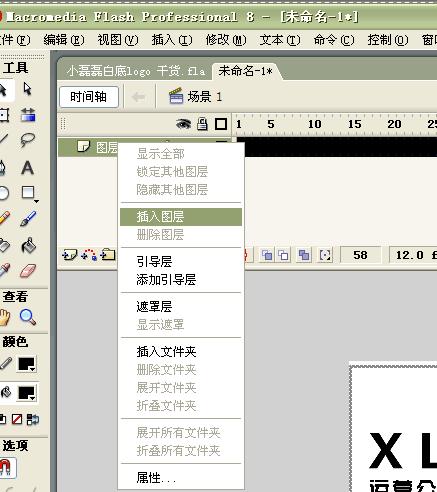
Task: Click the current frame field showing 58
Action: click(360, 255)
